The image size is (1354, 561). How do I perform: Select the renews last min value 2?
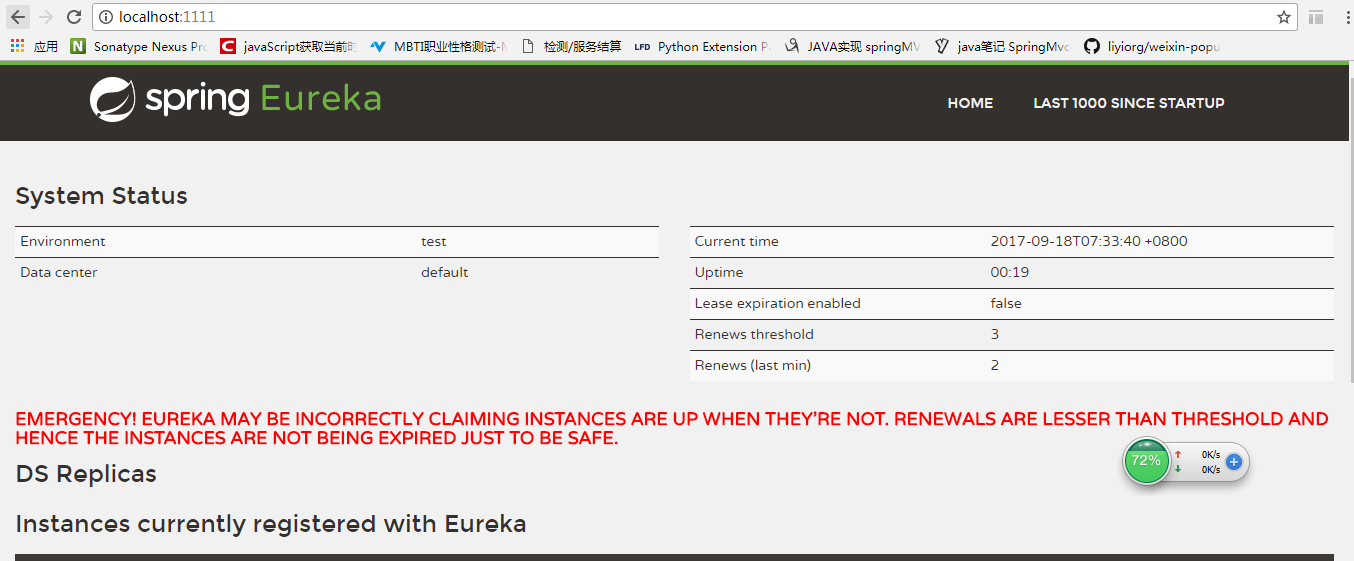tap(995, 366)
